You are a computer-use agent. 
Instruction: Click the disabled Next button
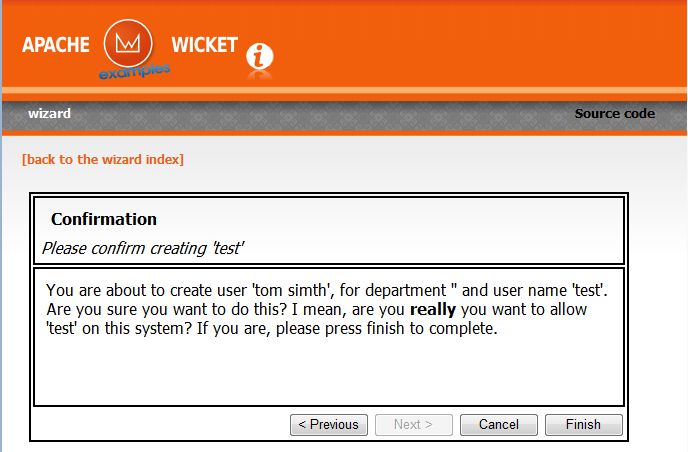tap(413, 425)
